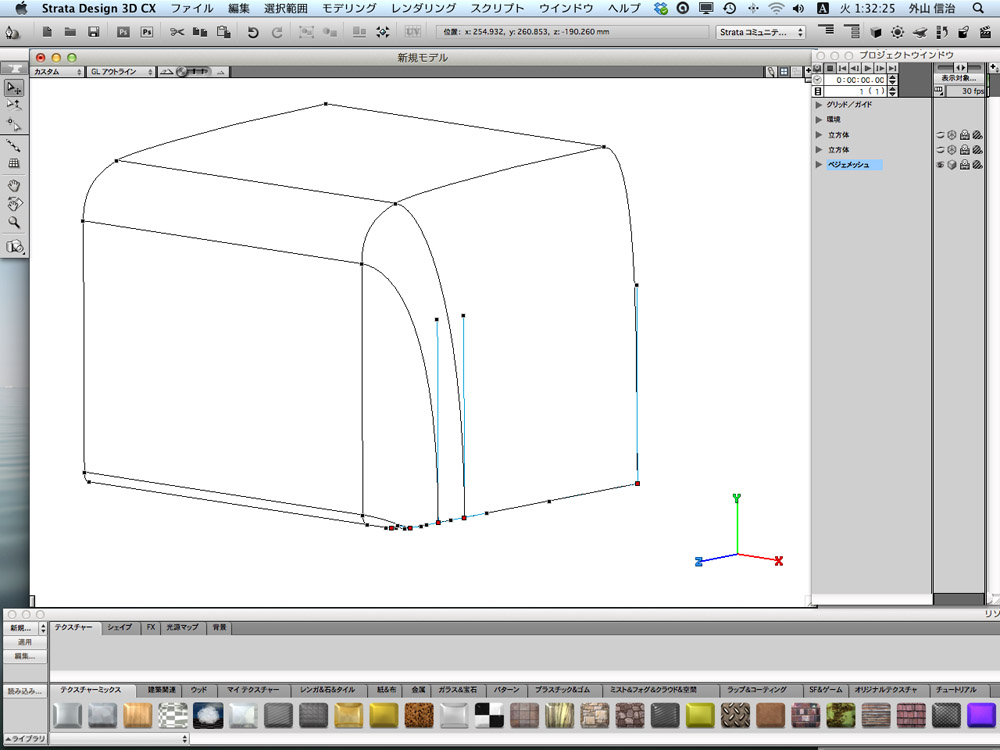Screen dimensions: 1000x750
Task: Select the wood texture swatch
Action: [138, 716]
